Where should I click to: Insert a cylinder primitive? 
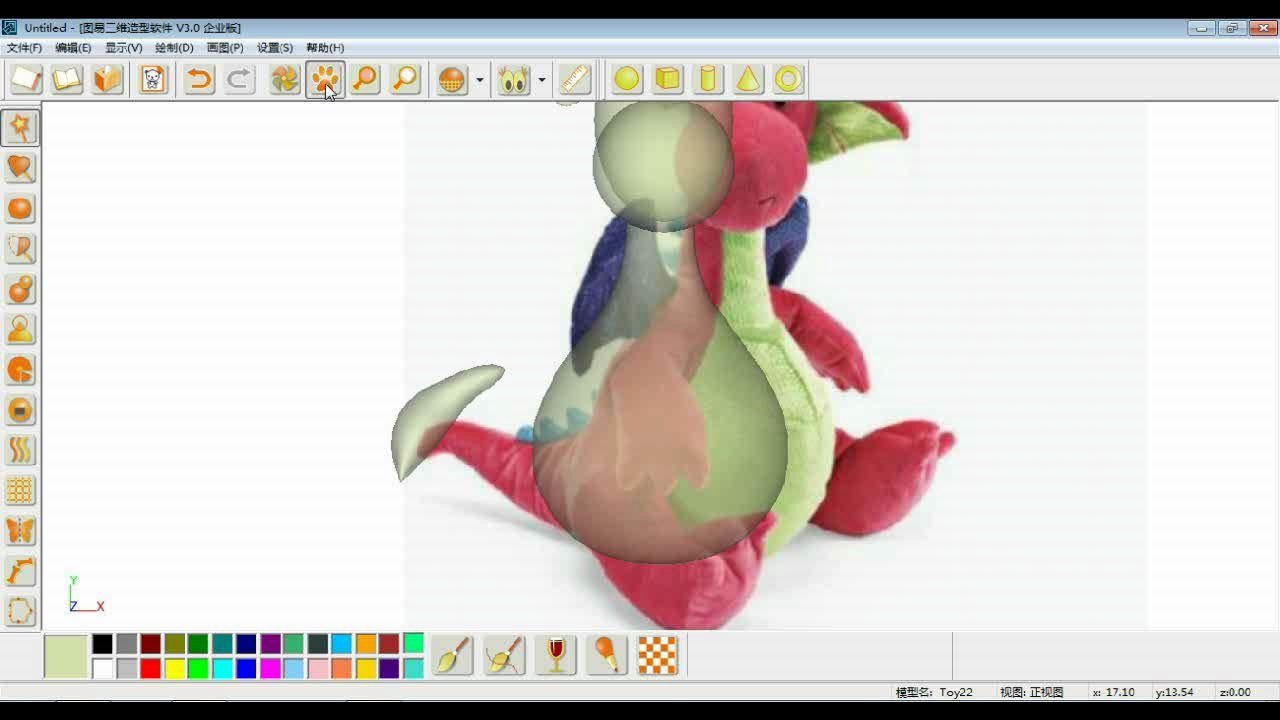(708, 79)
